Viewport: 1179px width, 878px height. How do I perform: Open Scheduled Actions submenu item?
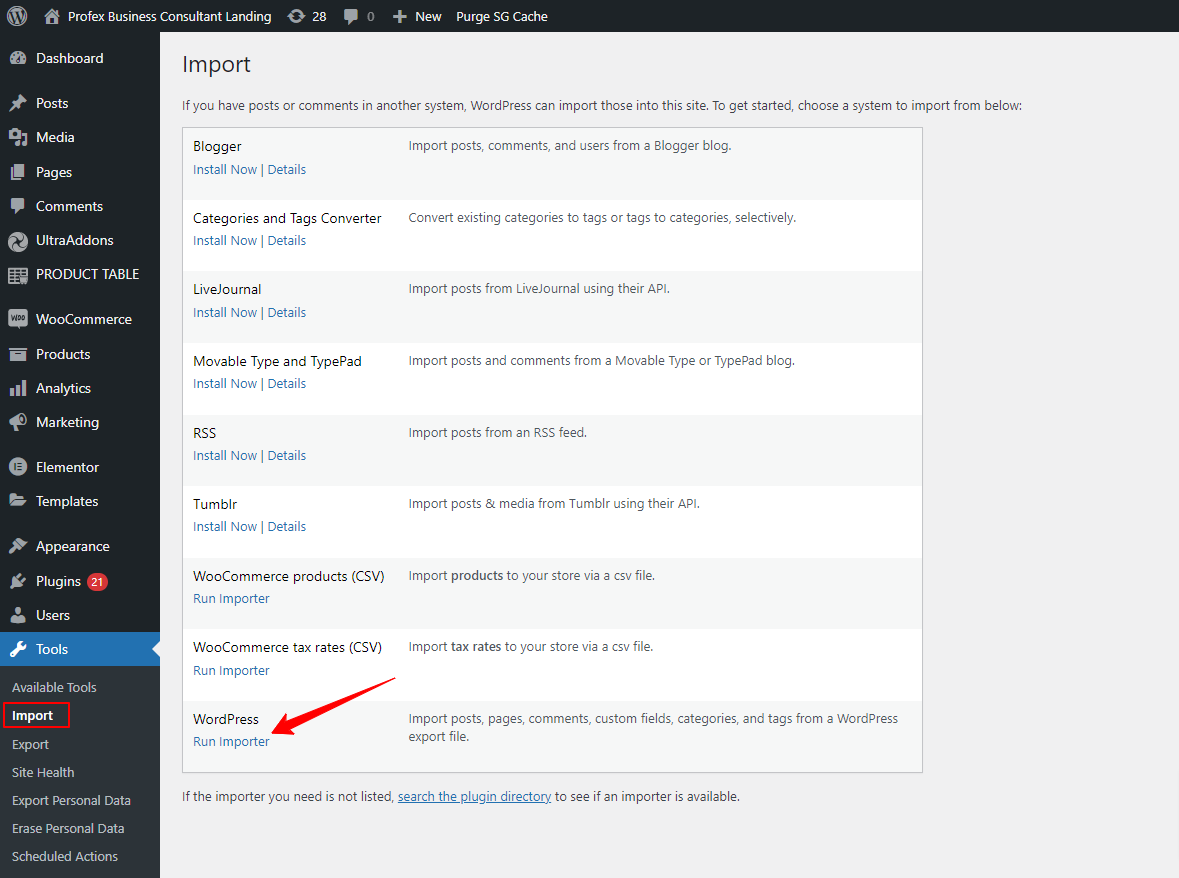coord(65,856)
